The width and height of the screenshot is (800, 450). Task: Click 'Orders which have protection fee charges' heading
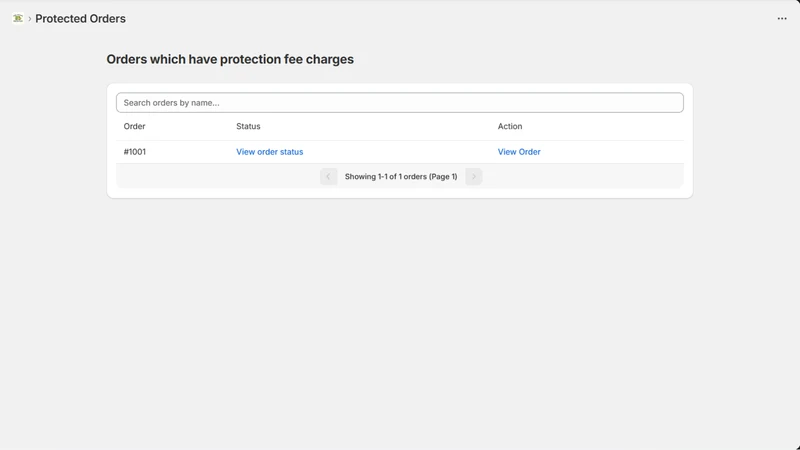point(230,59)
